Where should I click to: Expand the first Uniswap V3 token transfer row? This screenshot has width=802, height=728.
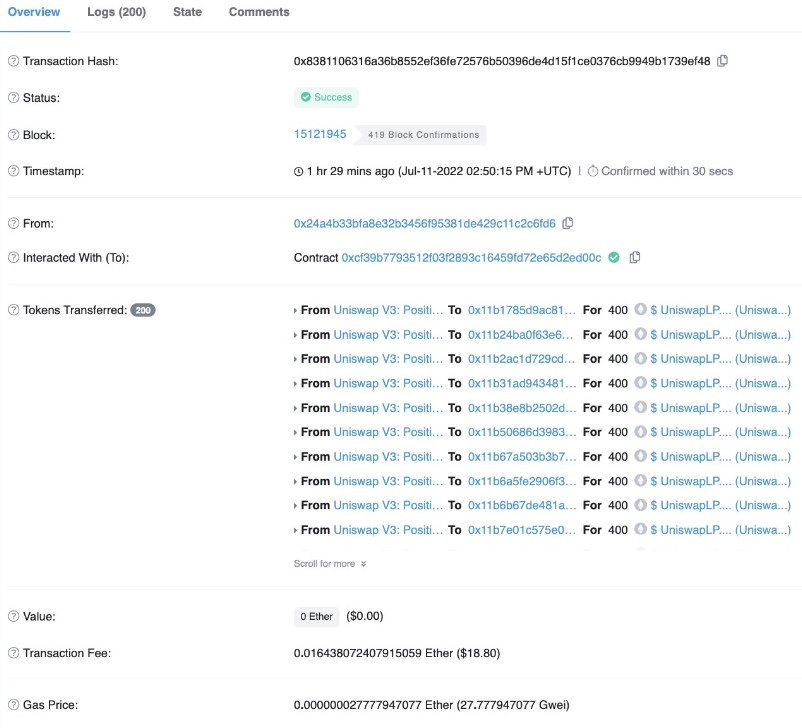click(293, 310)
